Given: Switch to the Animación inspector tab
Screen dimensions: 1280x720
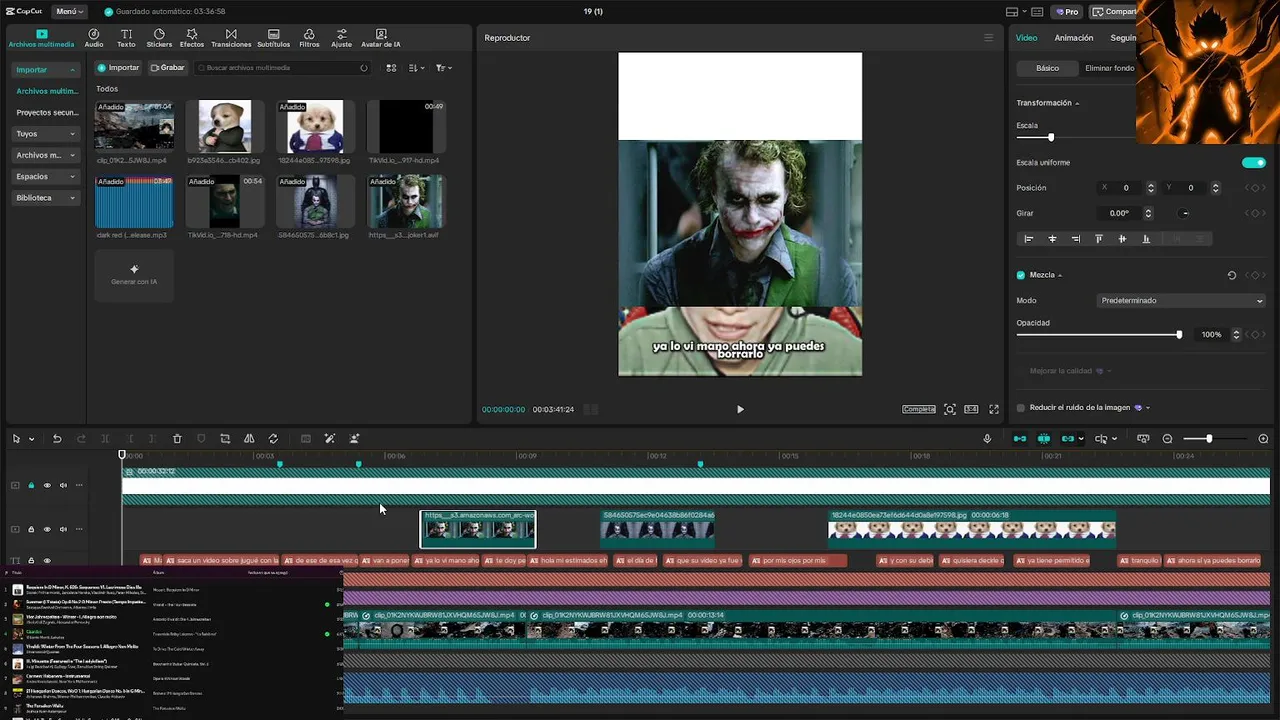Looking at the screenshot, I should point(1074,38).
